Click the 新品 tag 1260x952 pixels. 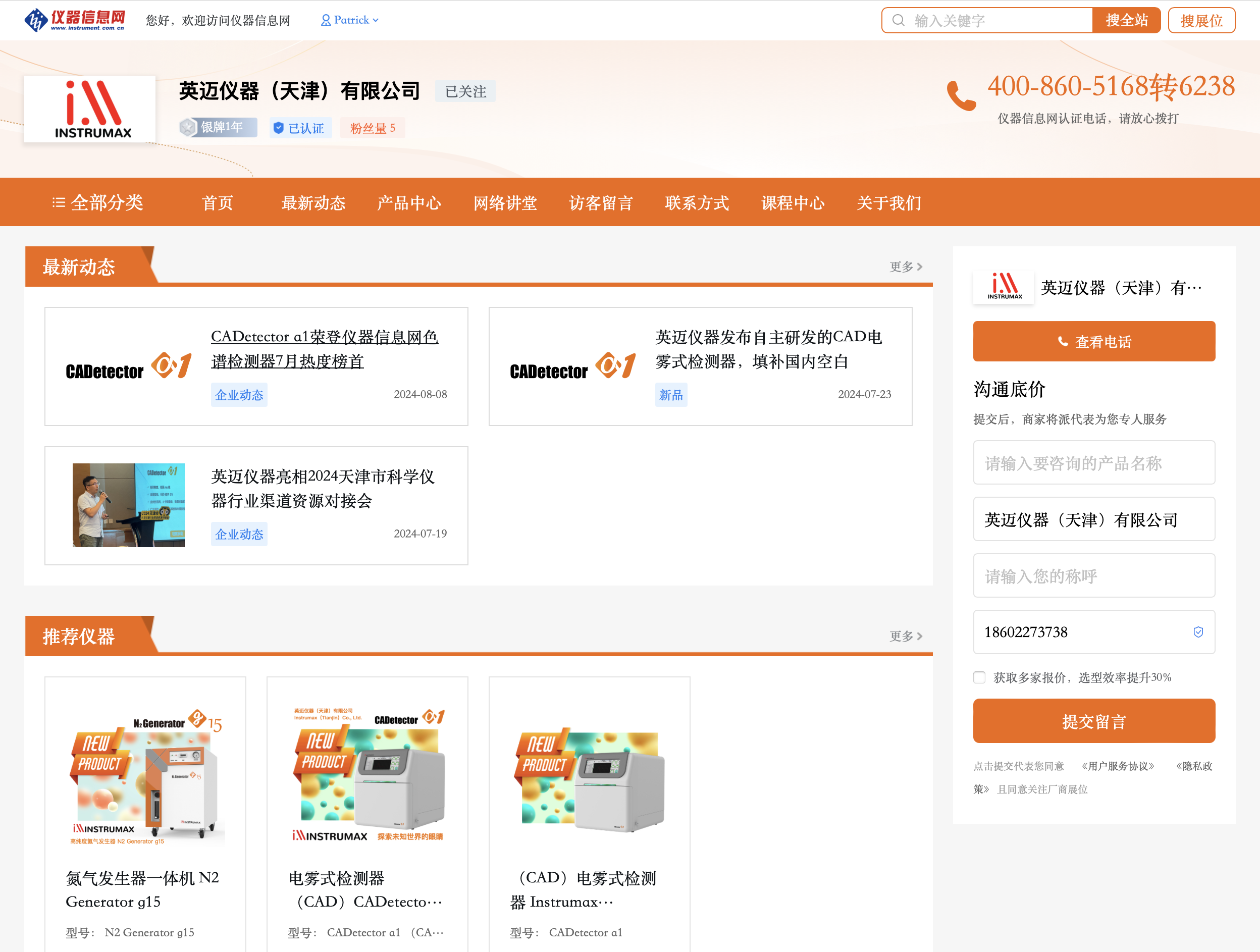671,395
